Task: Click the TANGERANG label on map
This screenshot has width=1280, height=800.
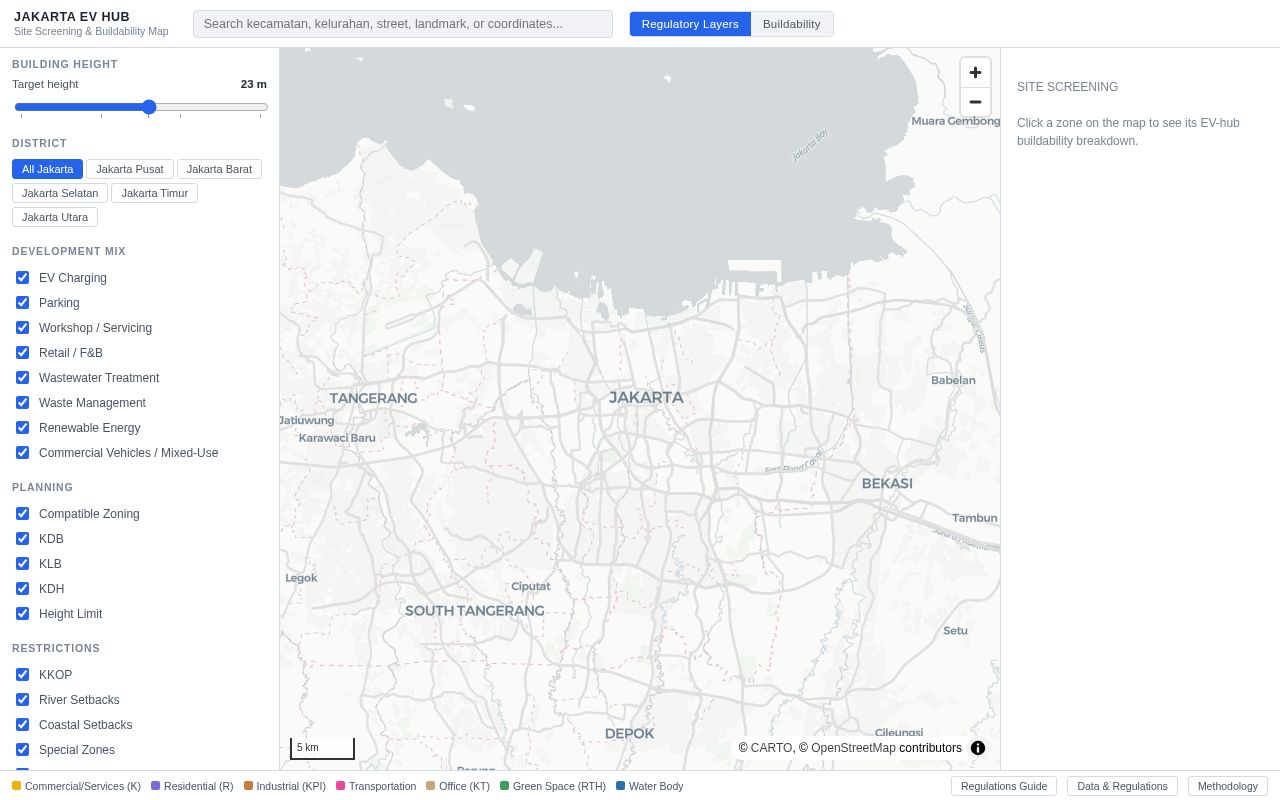Action: click(x=373, y=398)
